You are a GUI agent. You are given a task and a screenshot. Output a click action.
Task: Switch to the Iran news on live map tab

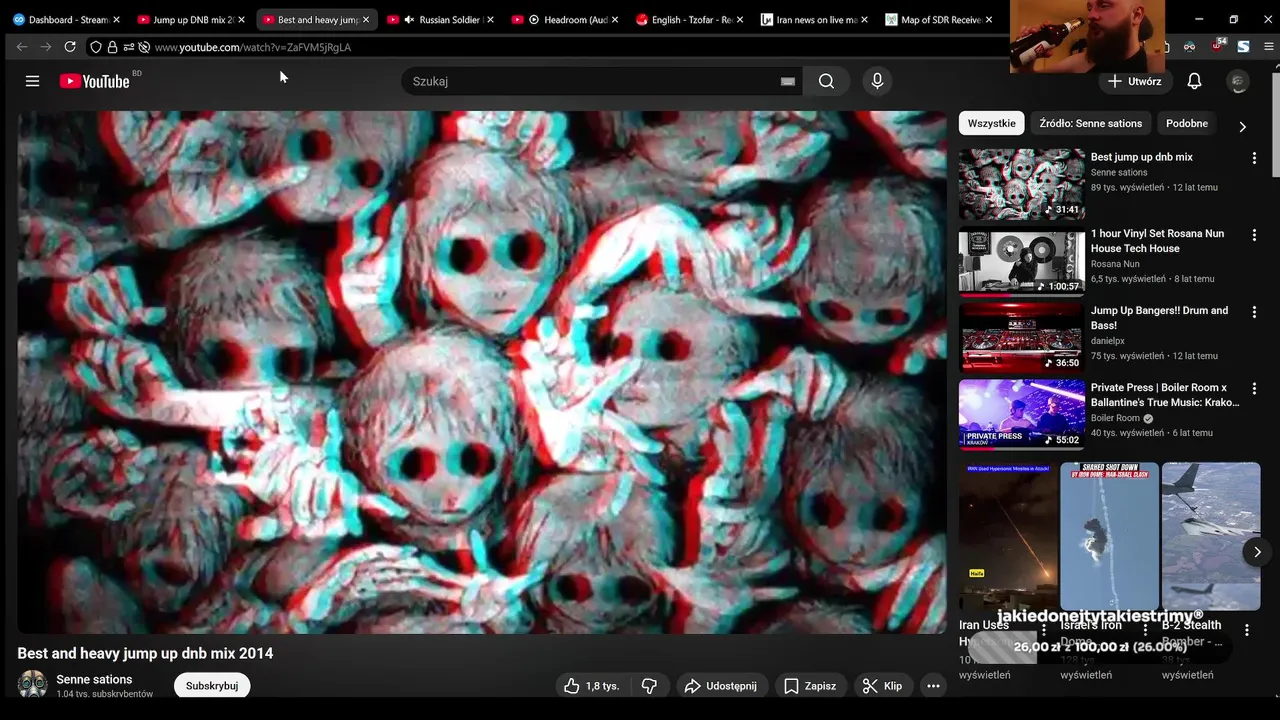tap(816, 20)
